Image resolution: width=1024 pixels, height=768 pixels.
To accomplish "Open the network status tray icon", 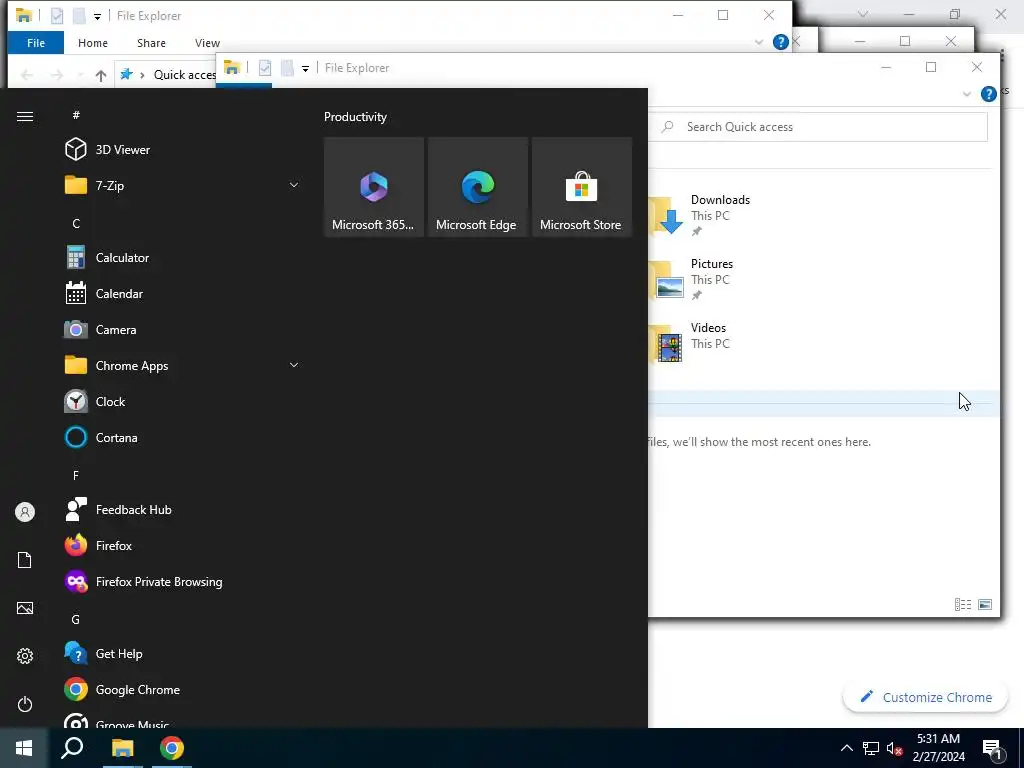I will click(871, 748).
